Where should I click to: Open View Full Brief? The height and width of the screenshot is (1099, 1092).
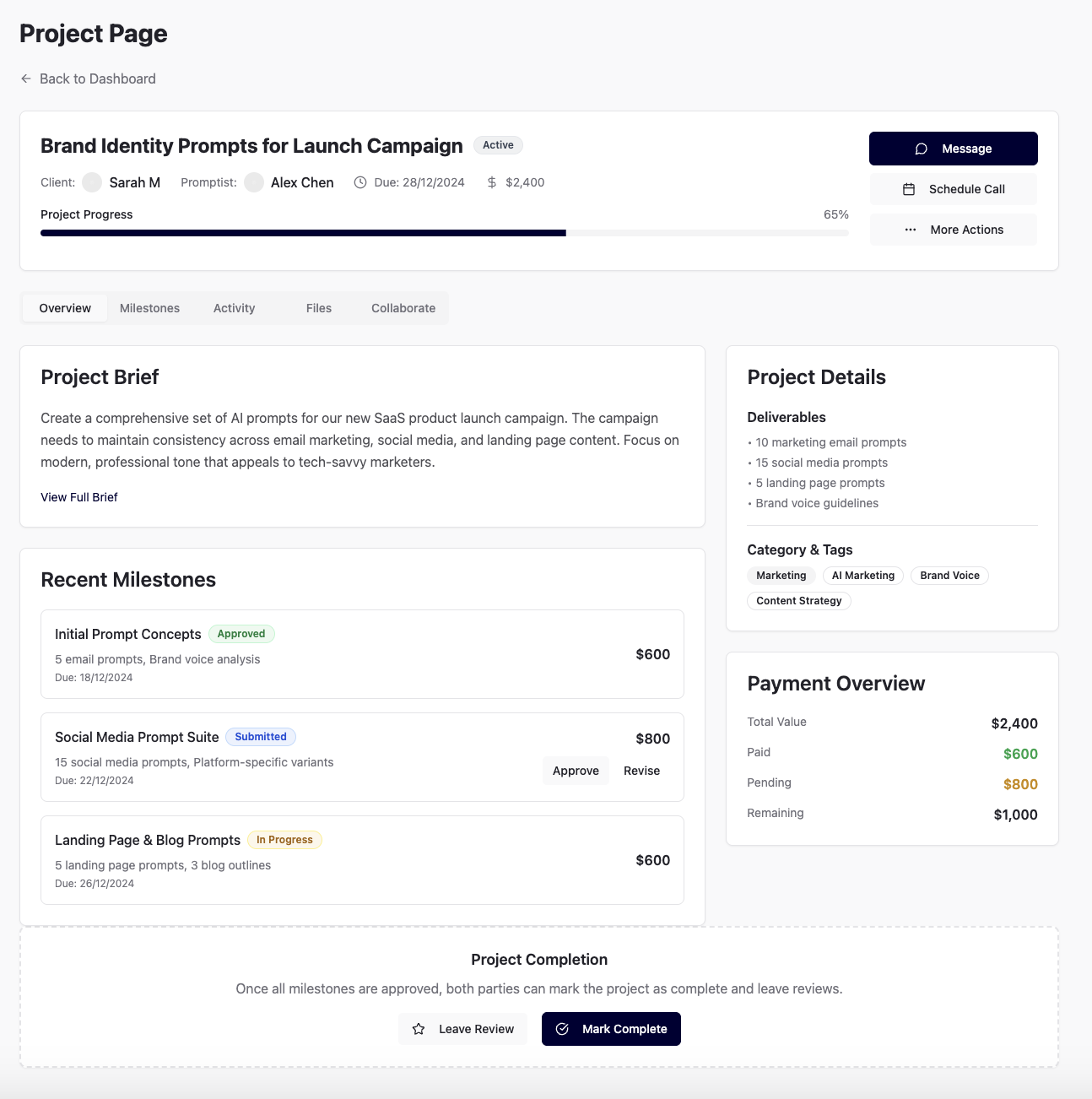click(x=78, y=497)
